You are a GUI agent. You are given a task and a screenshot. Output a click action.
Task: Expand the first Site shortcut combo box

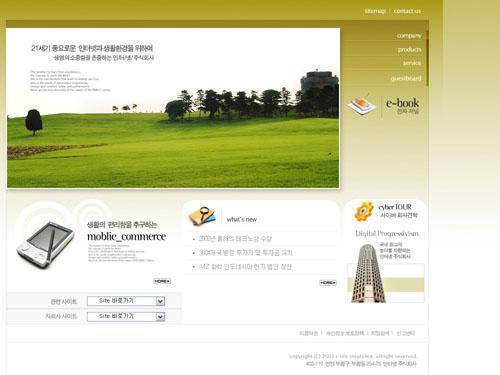click(x=126, y=301)
